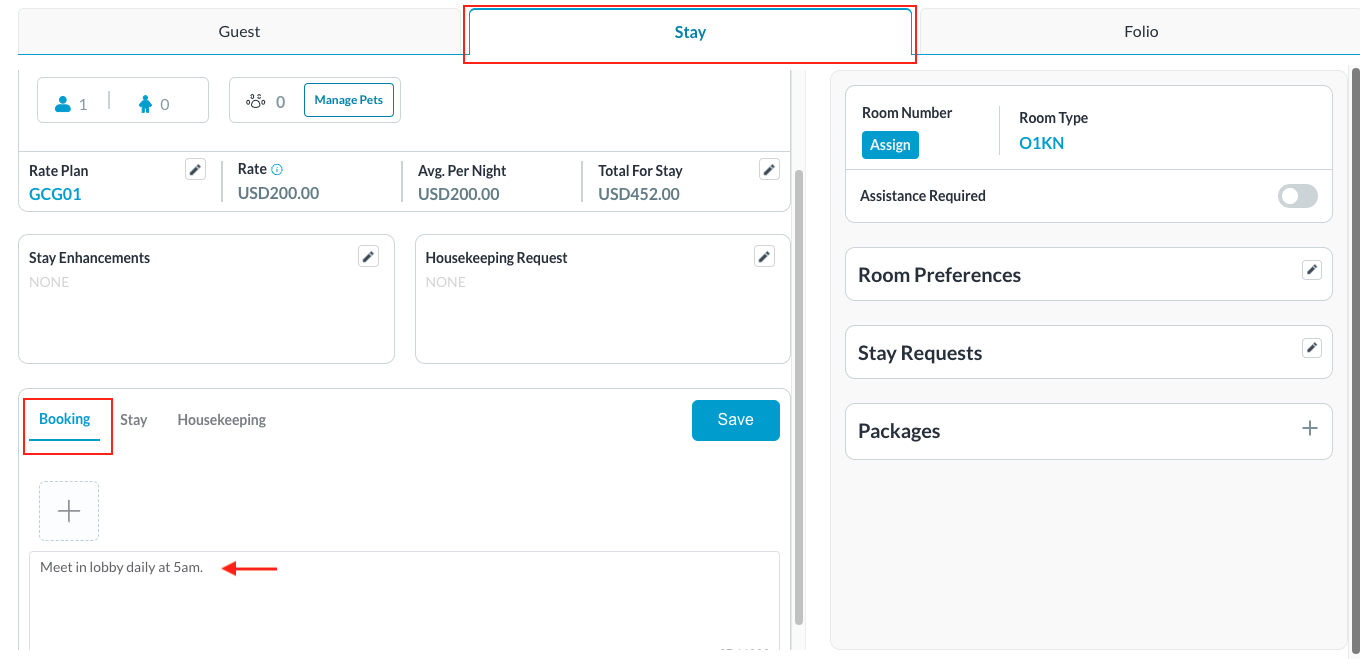Image resolution: width=1360 pixels, height=659 pixels.
Task: Edit Total For Stay pencil icon
Action: [x=769, y=170]
